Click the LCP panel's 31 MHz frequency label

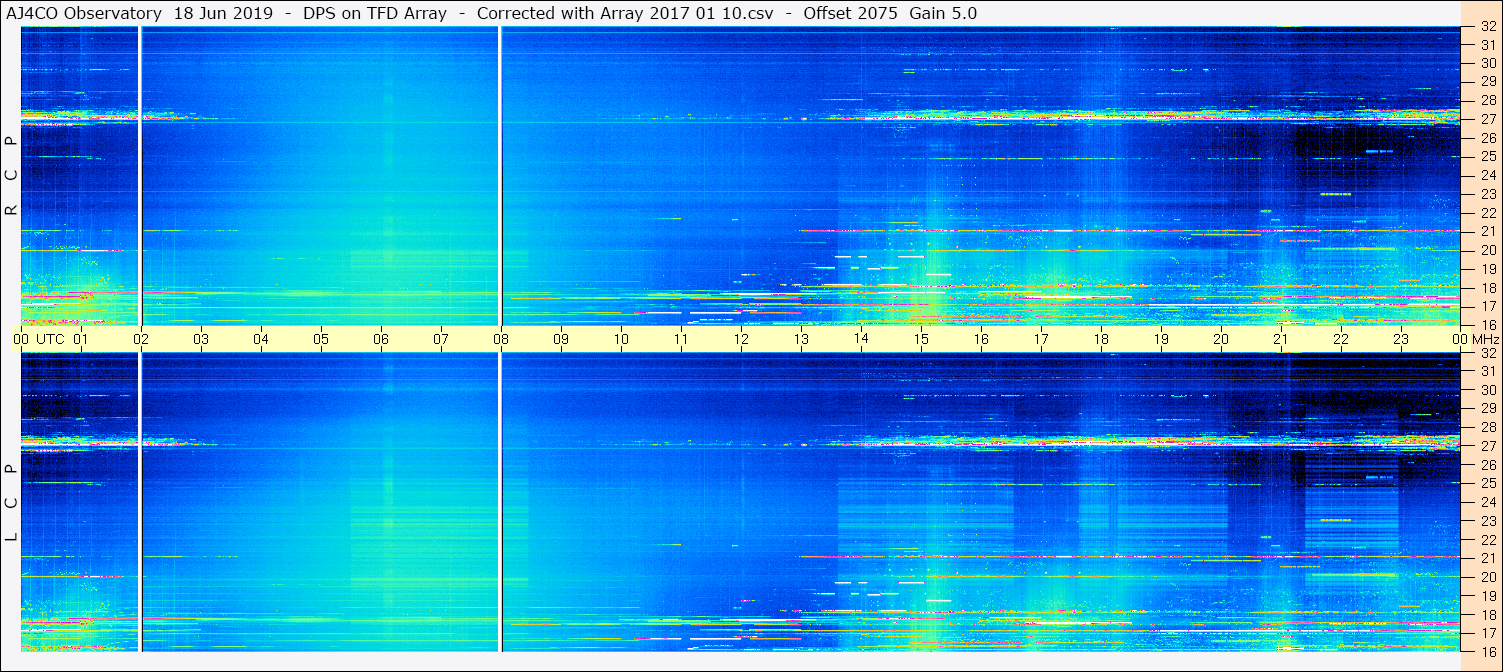coord(1488,371)
